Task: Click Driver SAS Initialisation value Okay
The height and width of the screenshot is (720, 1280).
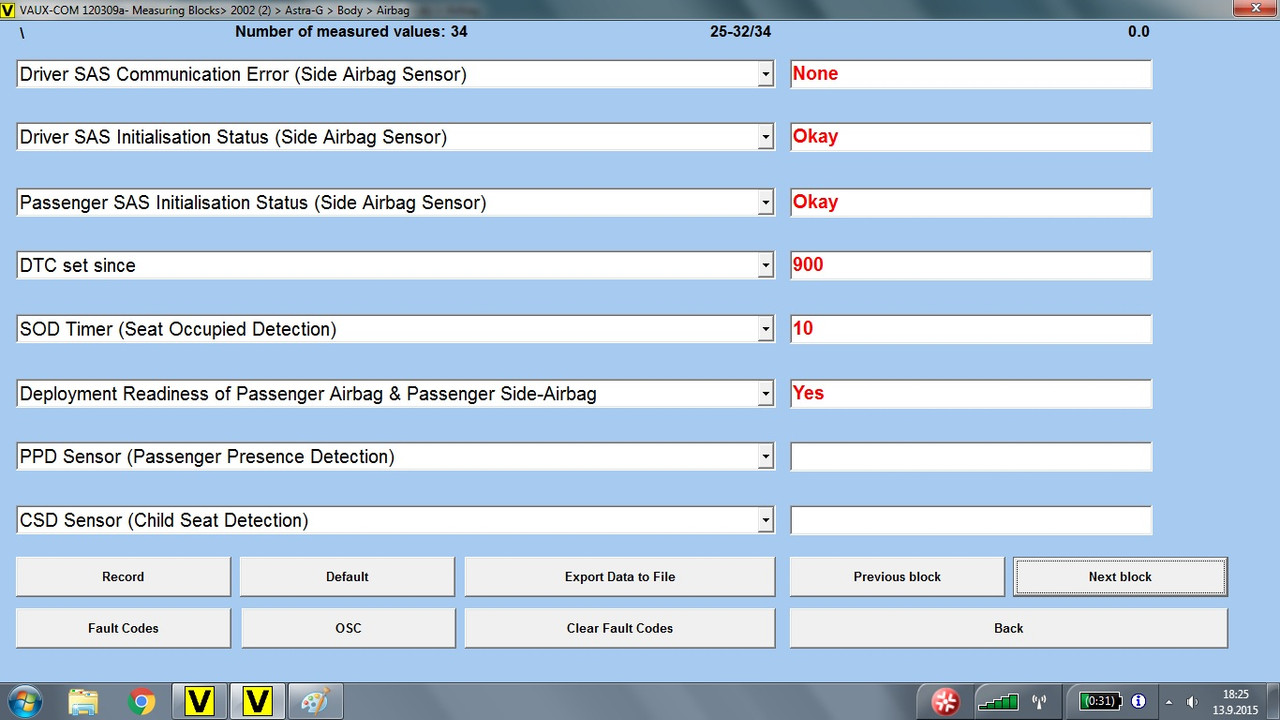Action: click(x=971, y=137)
